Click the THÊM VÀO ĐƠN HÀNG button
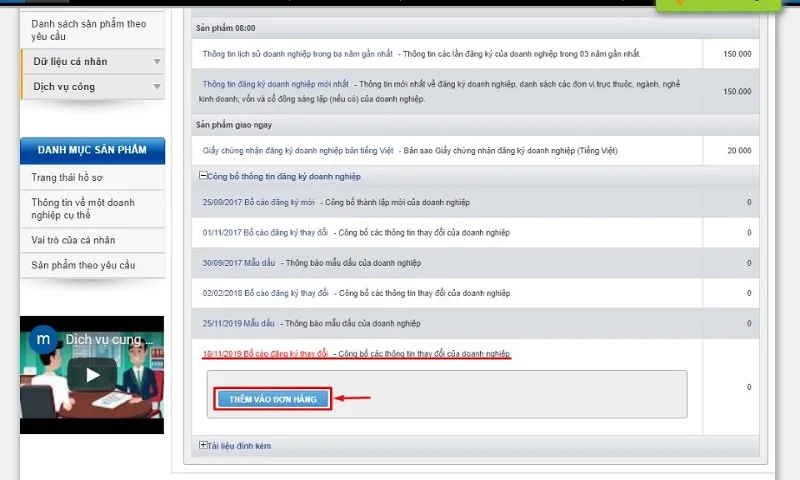 (273, 399)
